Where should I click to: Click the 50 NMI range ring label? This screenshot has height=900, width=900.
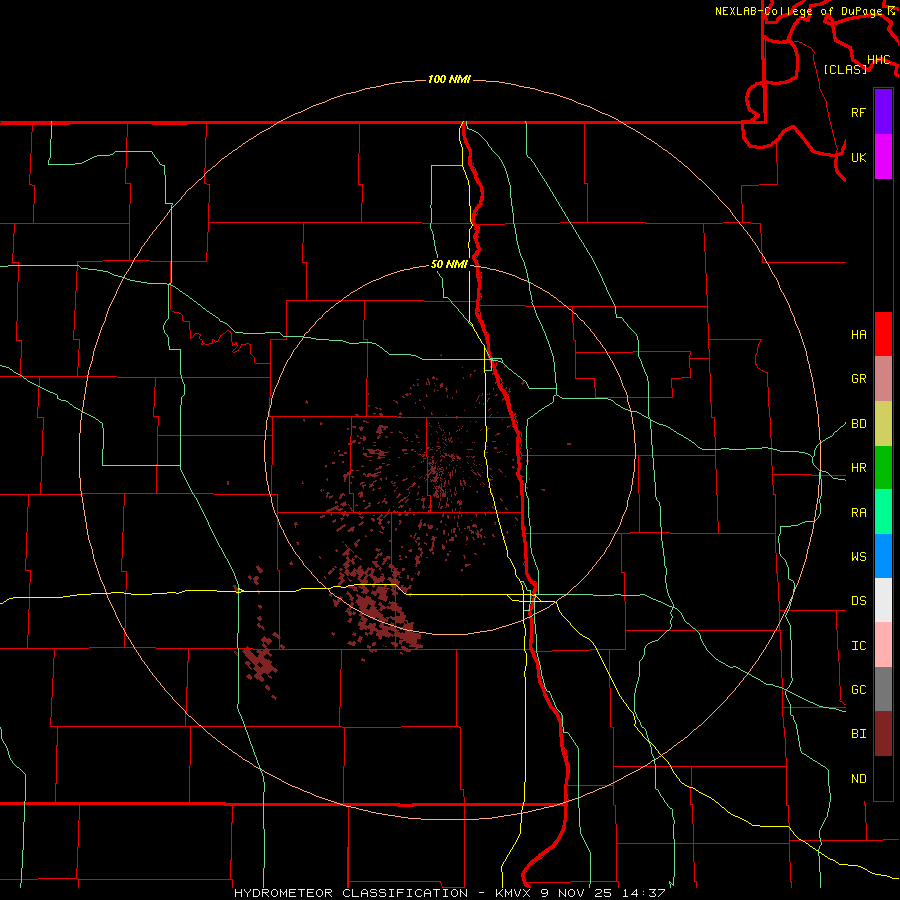click(449, 265)
